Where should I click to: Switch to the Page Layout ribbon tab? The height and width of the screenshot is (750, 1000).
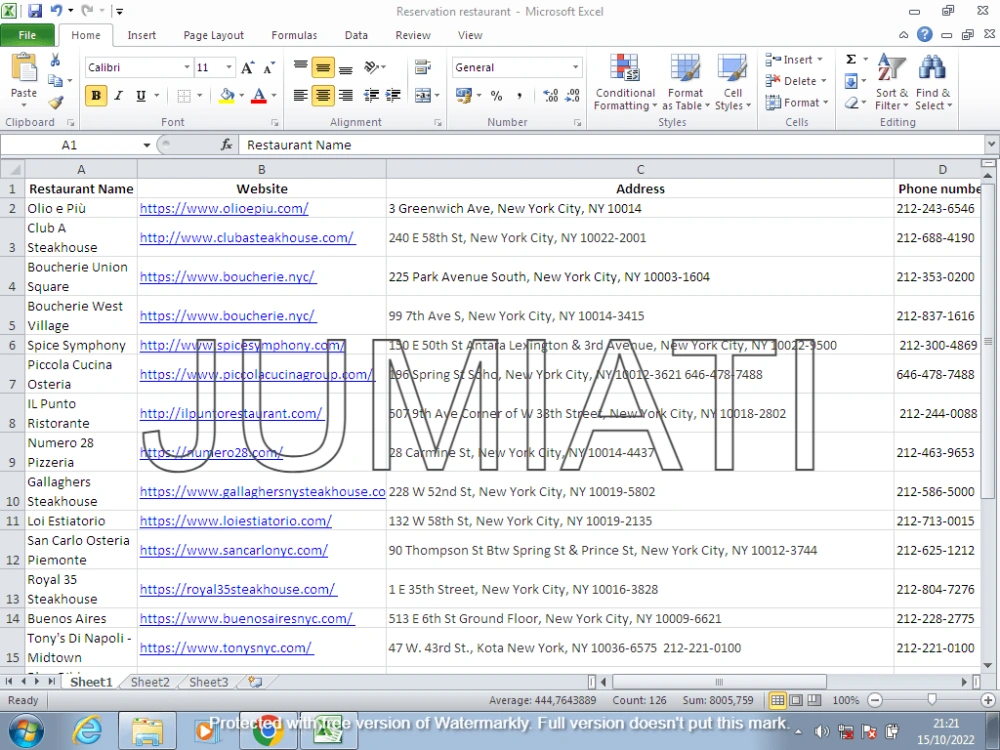click(x=214, y=35)
